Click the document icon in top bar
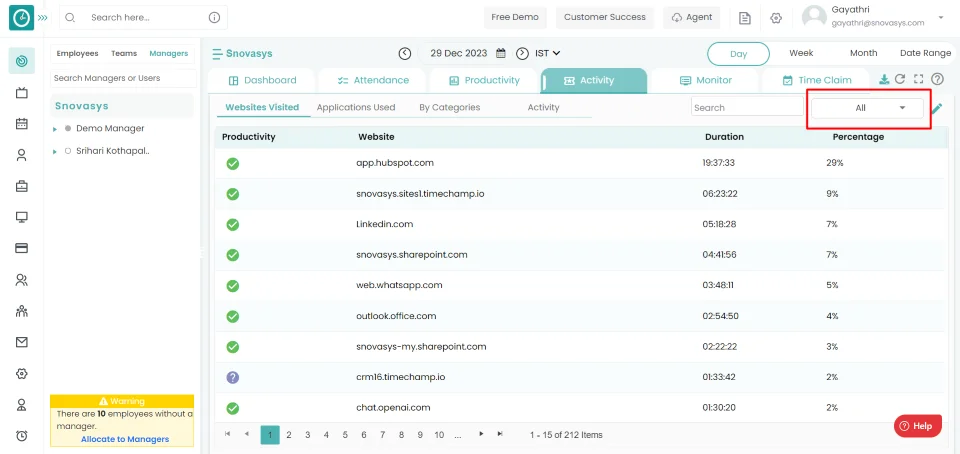Viewport: 960px width, 454px height. click(744, 18)
